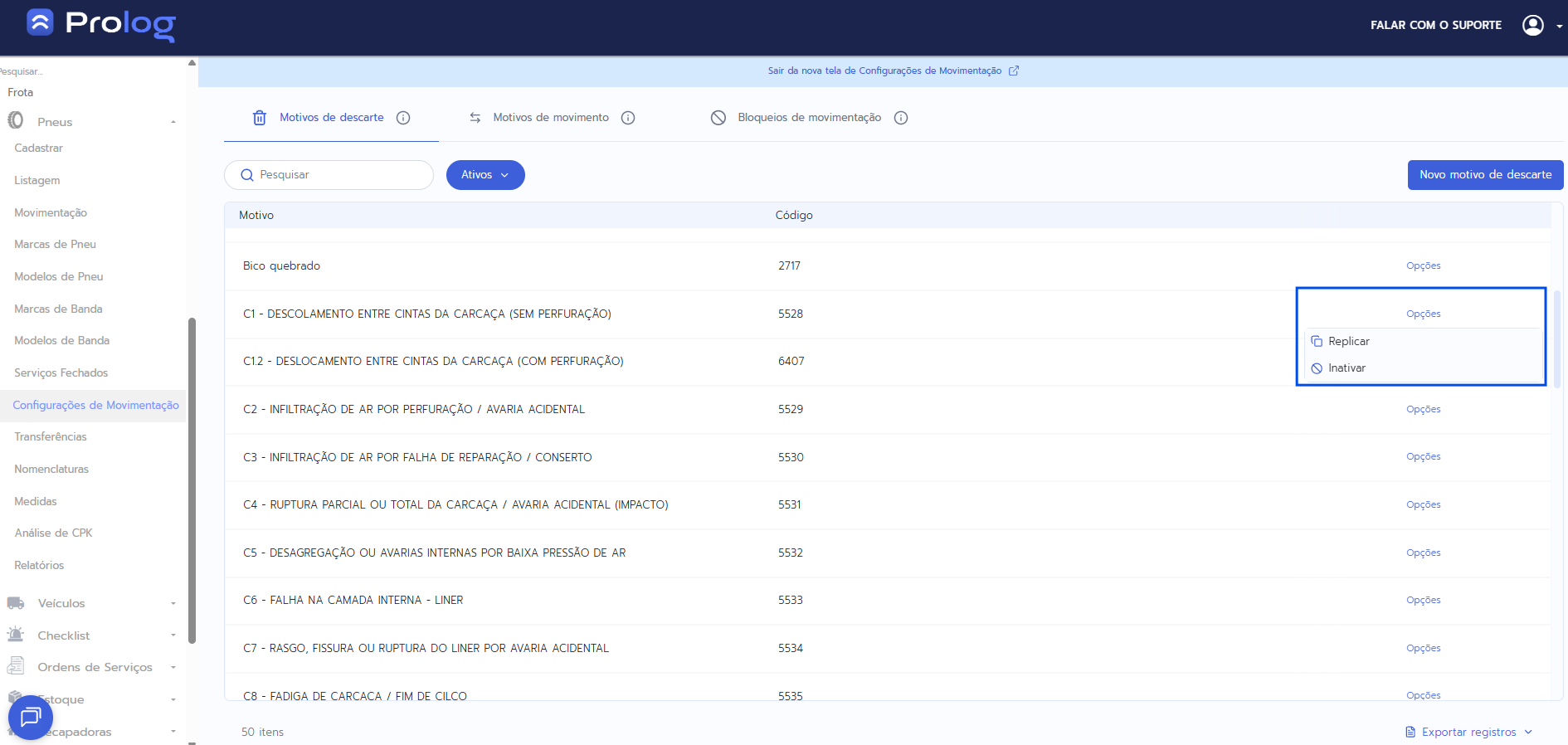Click the external link icon in banner
1568x745 pixels.
(1014, 71)
